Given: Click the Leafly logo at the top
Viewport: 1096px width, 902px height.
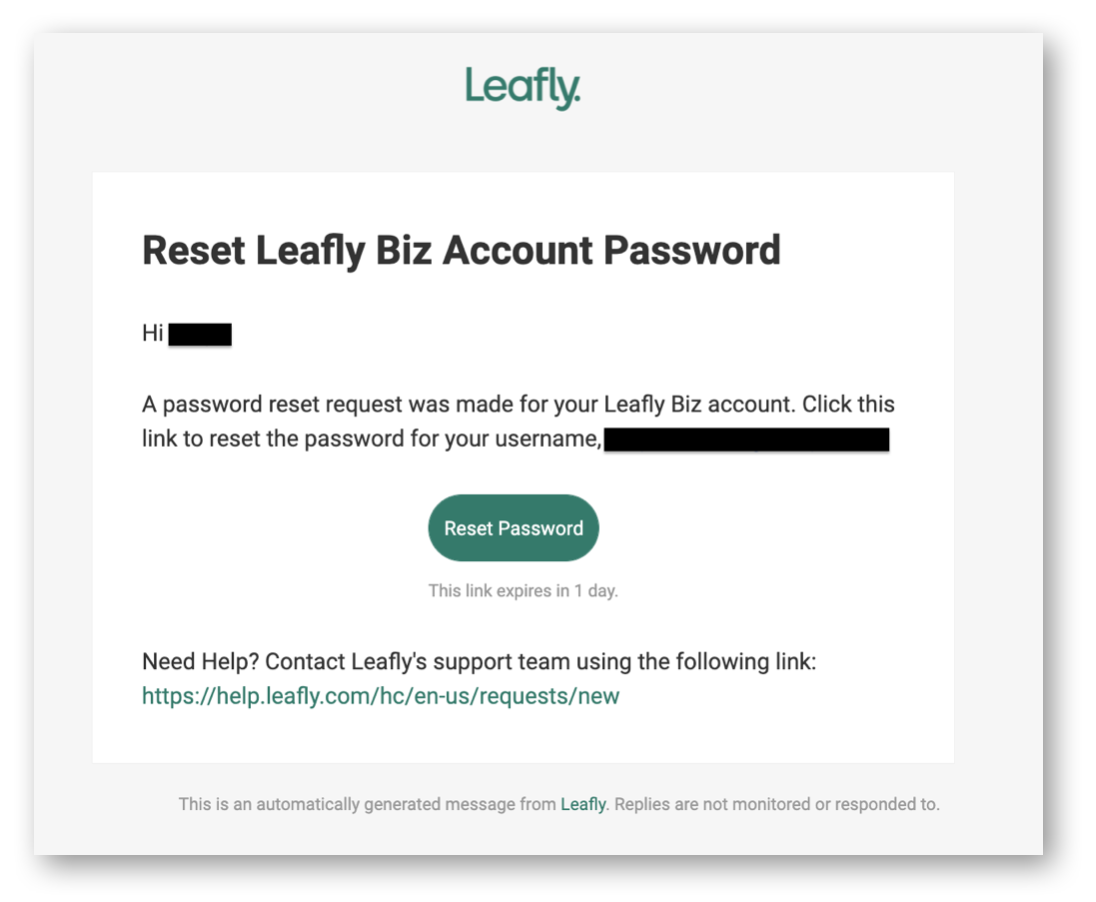Looking at the screenshot, I should tap(523, 88).
